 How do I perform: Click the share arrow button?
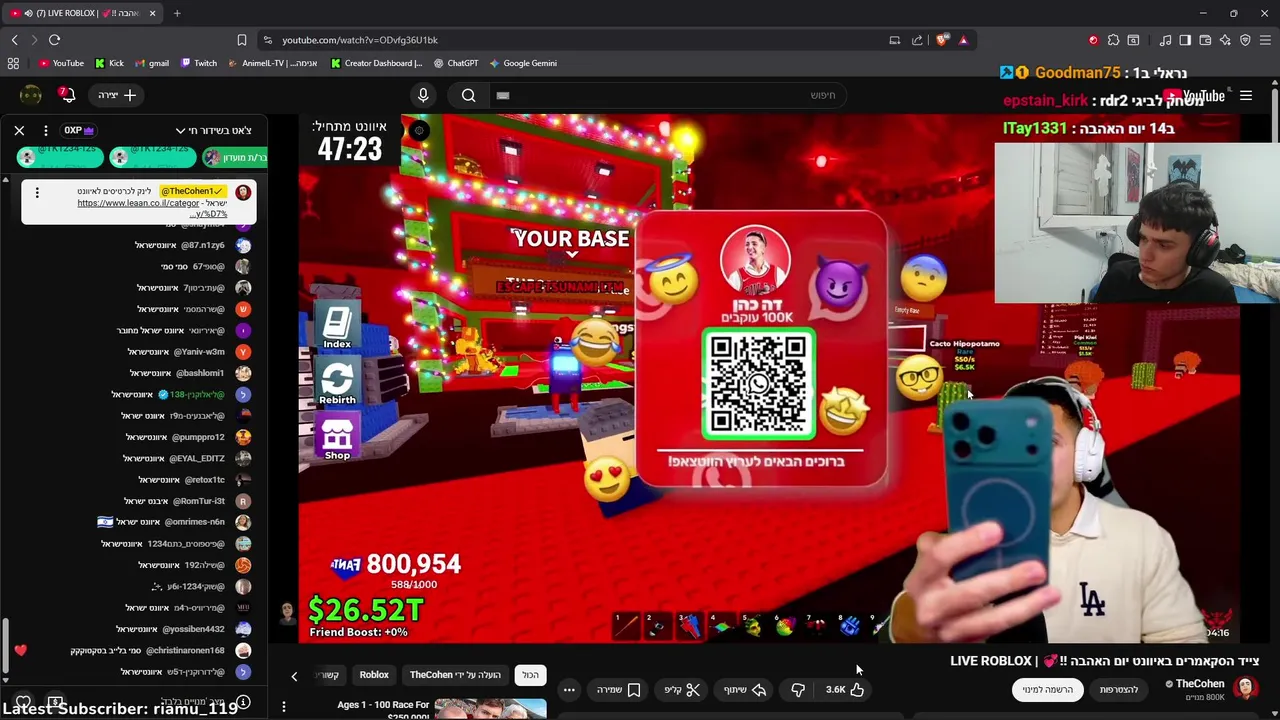(x=745, y=689)
